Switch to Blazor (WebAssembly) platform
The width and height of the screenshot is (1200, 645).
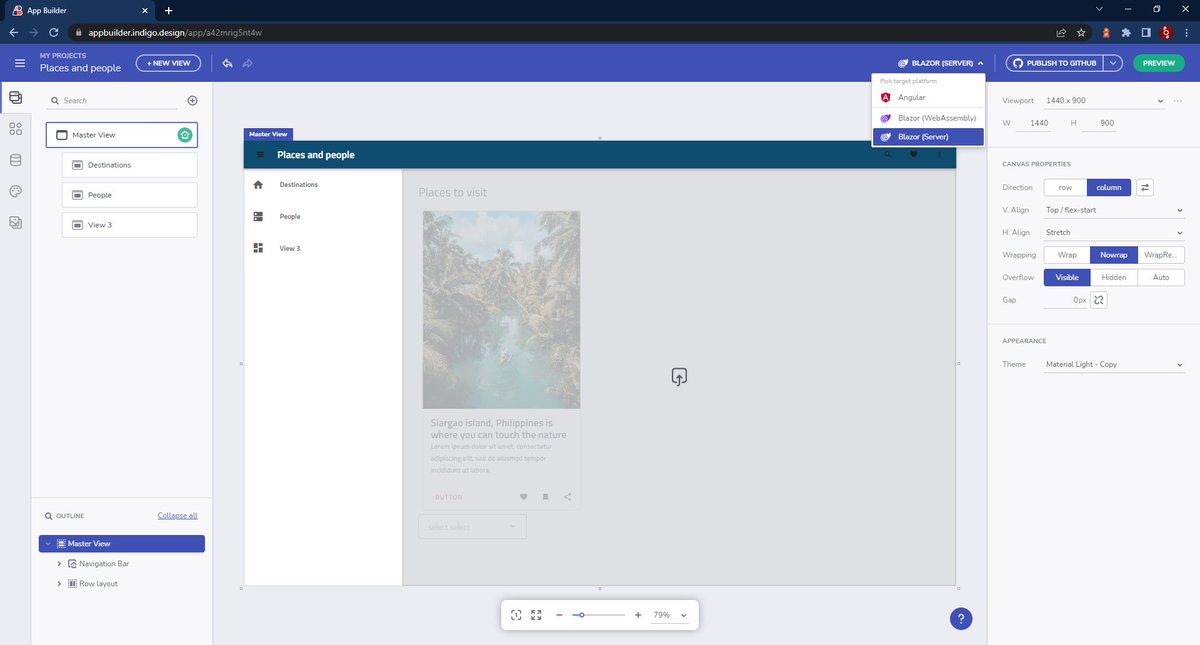[x=927, y=117]
